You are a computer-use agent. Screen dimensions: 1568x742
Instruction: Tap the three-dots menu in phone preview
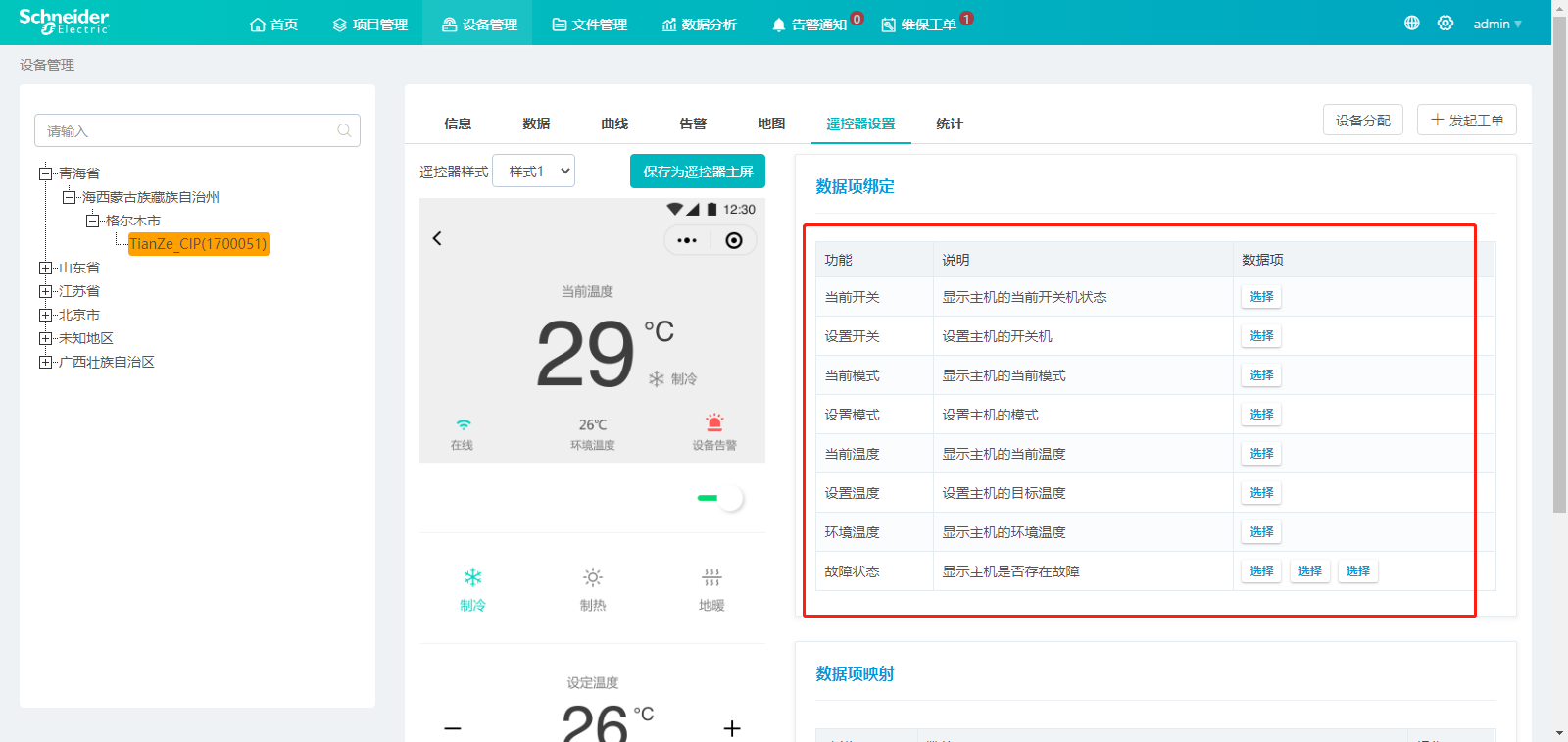point(687,240)
